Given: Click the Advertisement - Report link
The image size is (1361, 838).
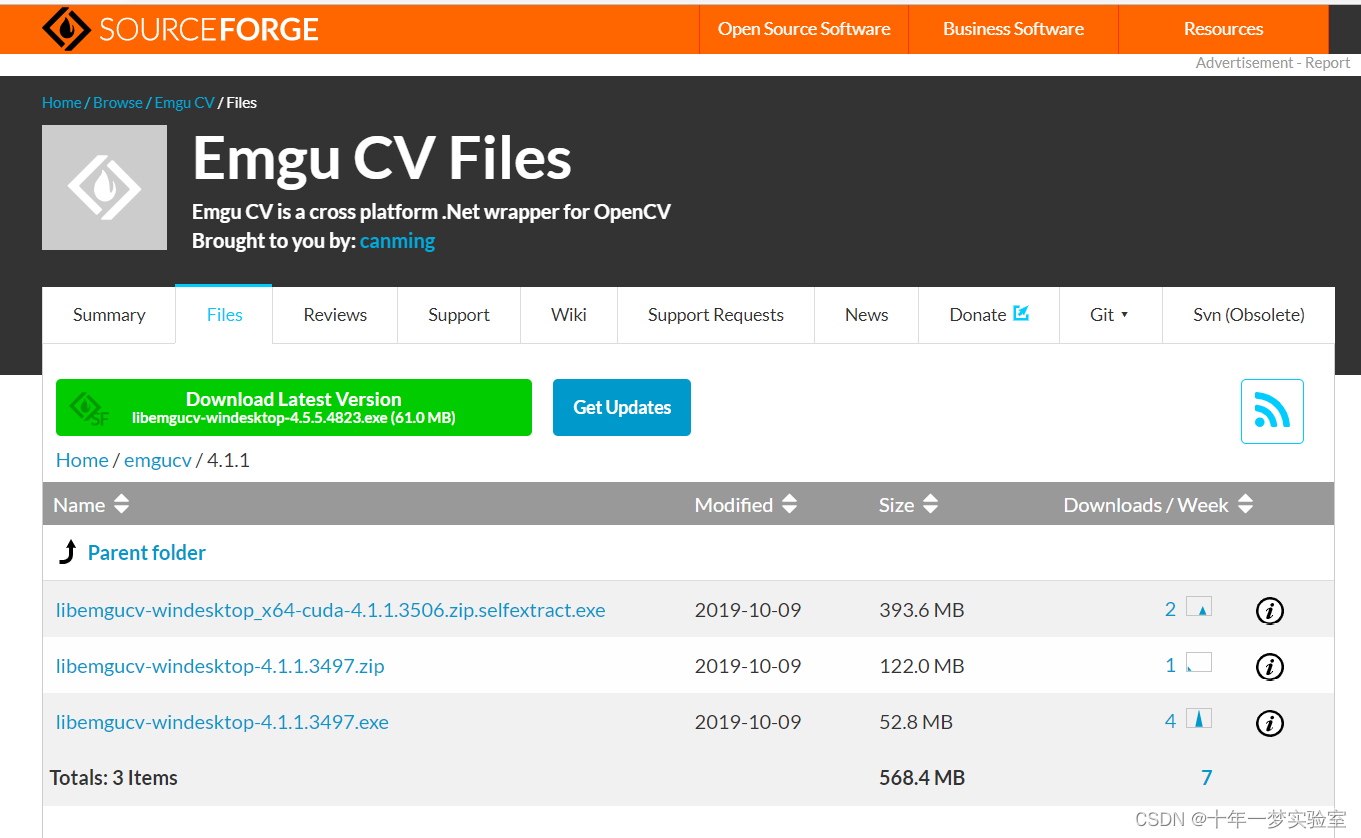Looking at the screenshot, I should 1273,63.
